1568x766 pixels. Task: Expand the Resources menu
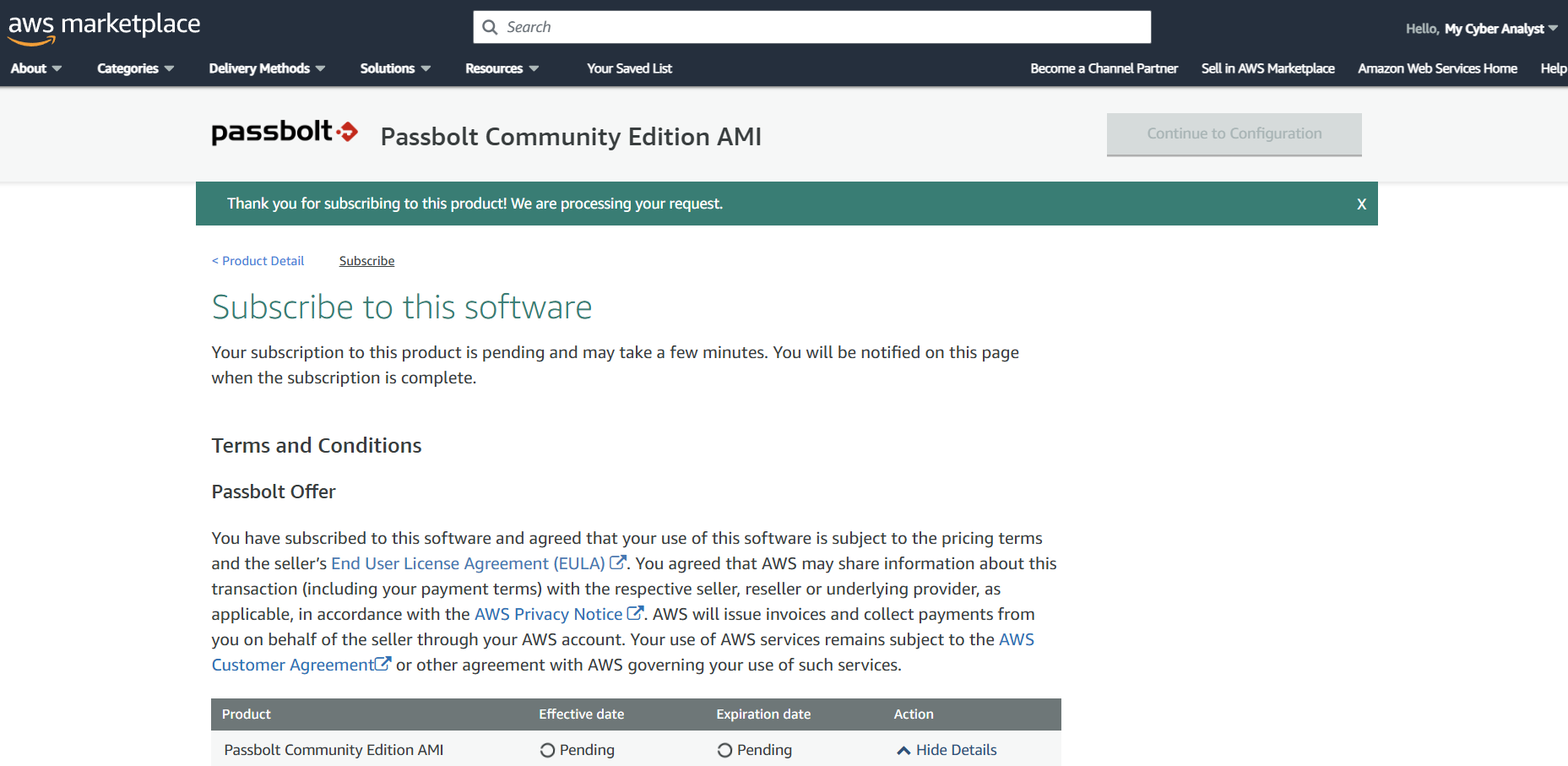click(502, 68)
